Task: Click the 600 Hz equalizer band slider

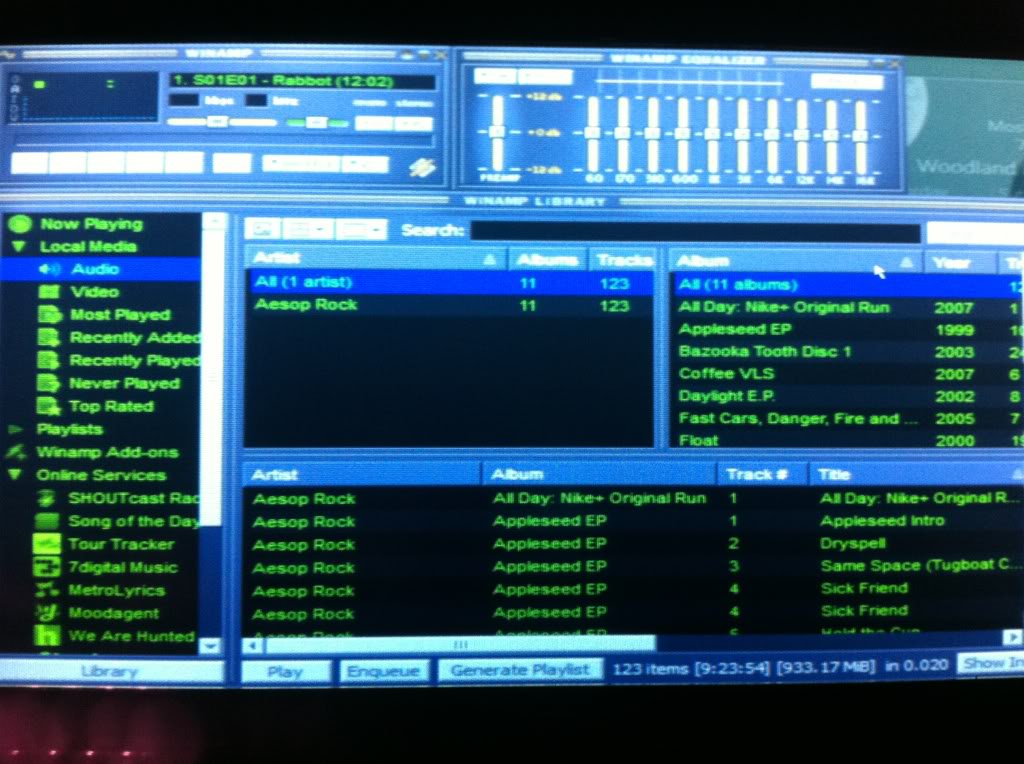Action: 682,135
